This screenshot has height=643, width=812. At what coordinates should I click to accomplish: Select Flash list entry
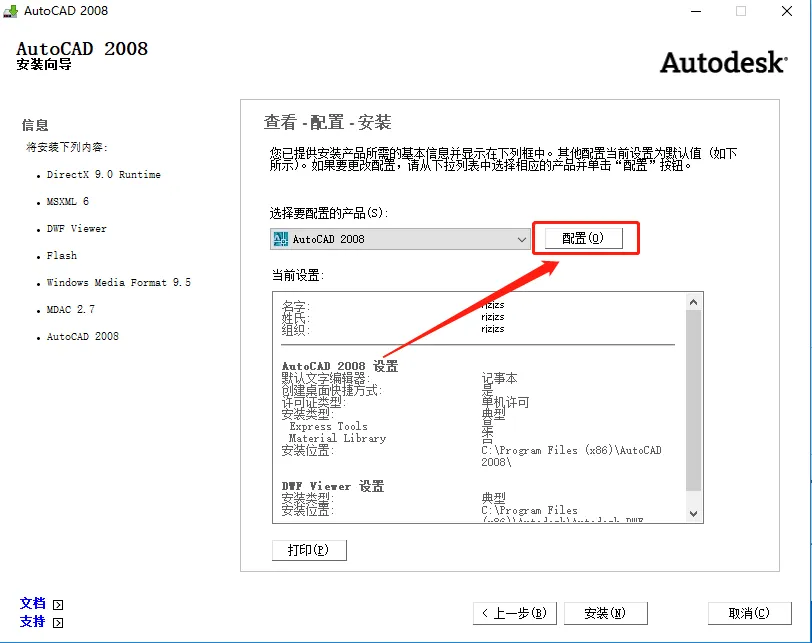click(62, 255)
